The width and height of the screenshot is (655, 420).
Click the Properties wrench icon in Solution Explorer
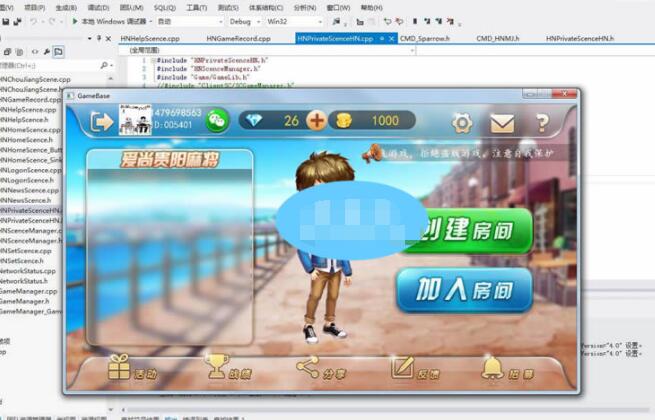coord(47,52)
